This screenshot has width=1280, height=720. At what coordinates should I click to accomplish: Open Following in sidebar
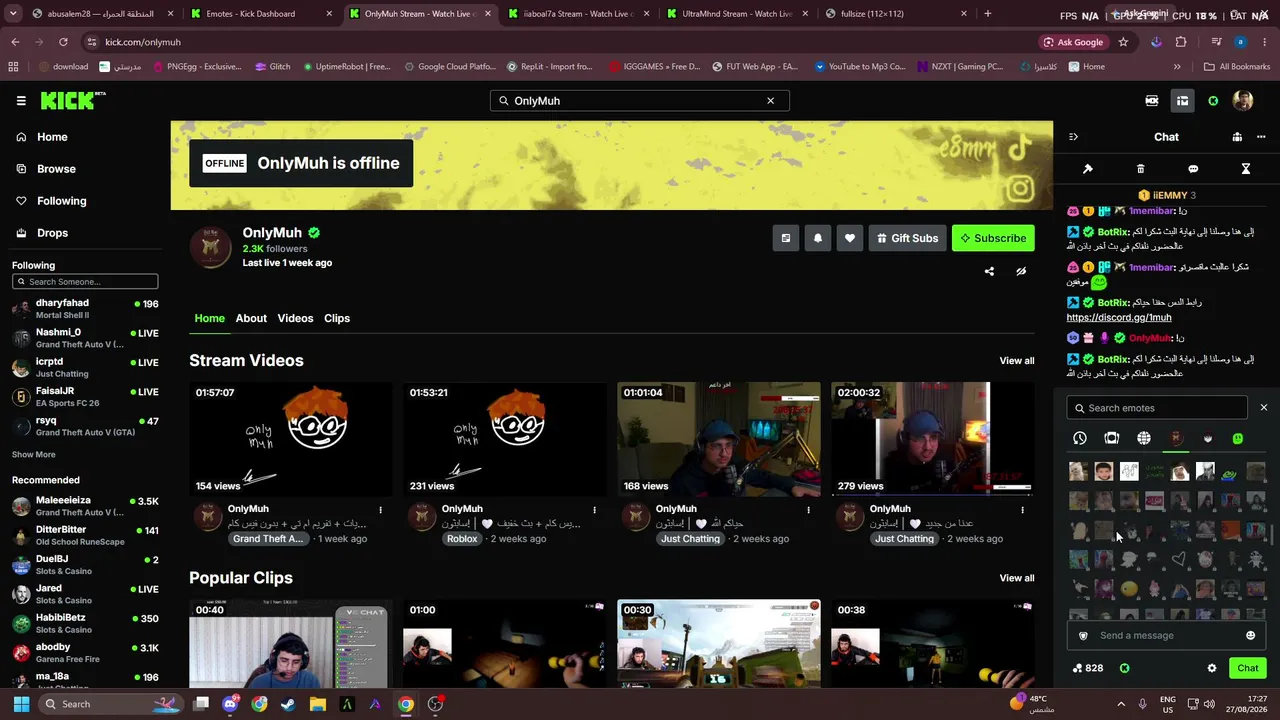61,201
